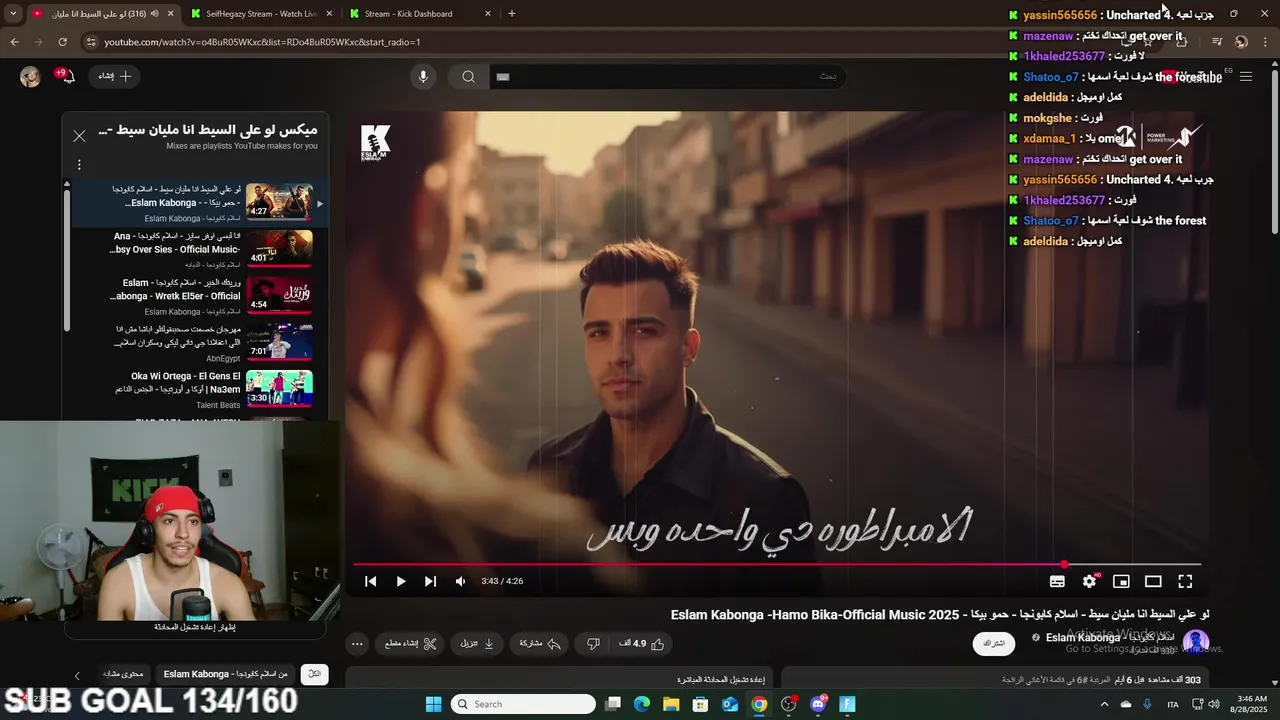Screen dimensions: 1280x720
Task: Mute the video volume speaker icon
Action: [x=460, y=581]
